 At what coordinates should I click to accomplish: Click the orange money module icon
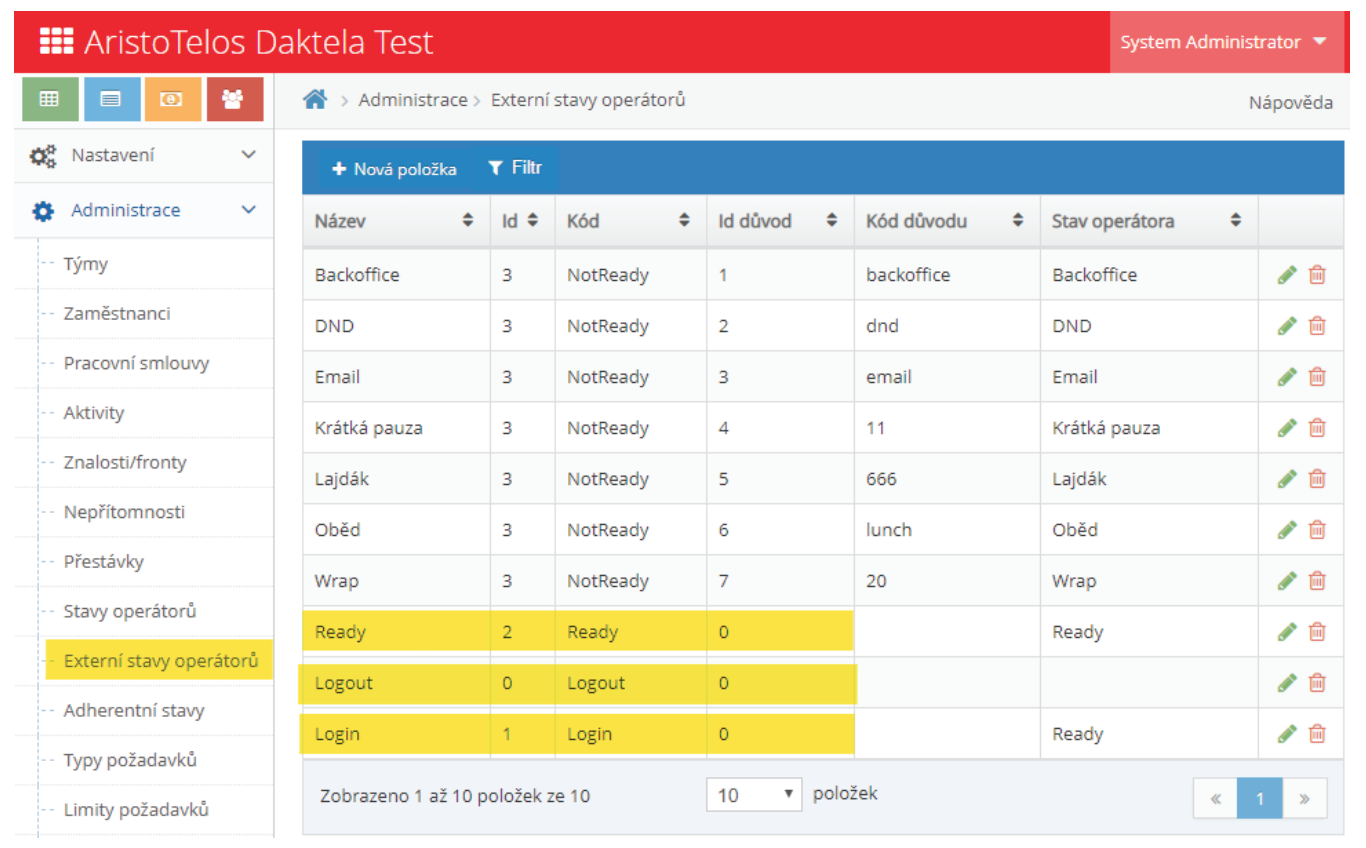point(172,99)
